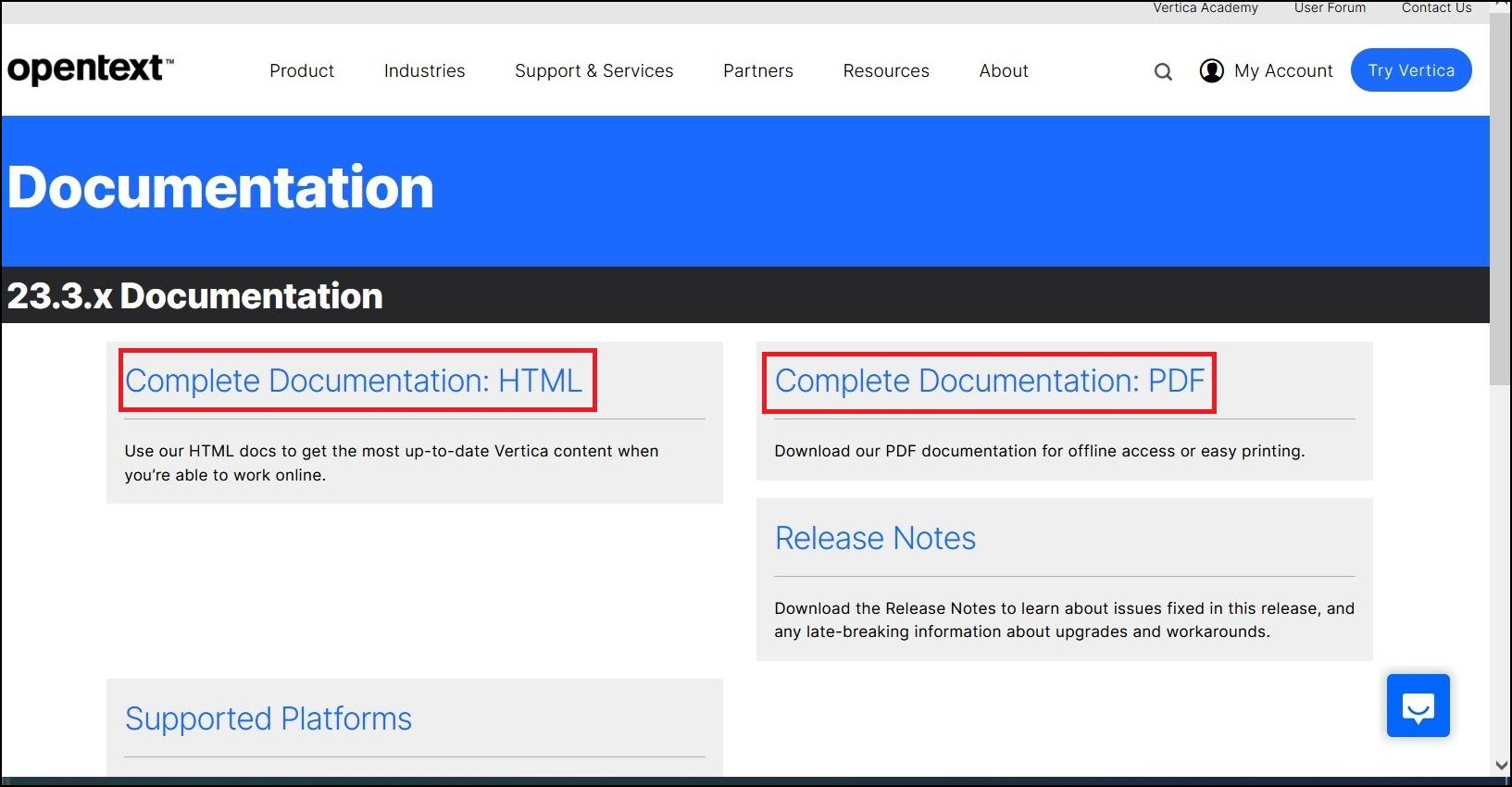The height and width of the screenshot is (787, 1512).
Task: Click the vertical scrollbar thumb
Action: pyautogui.click(x=1500, y=199)
